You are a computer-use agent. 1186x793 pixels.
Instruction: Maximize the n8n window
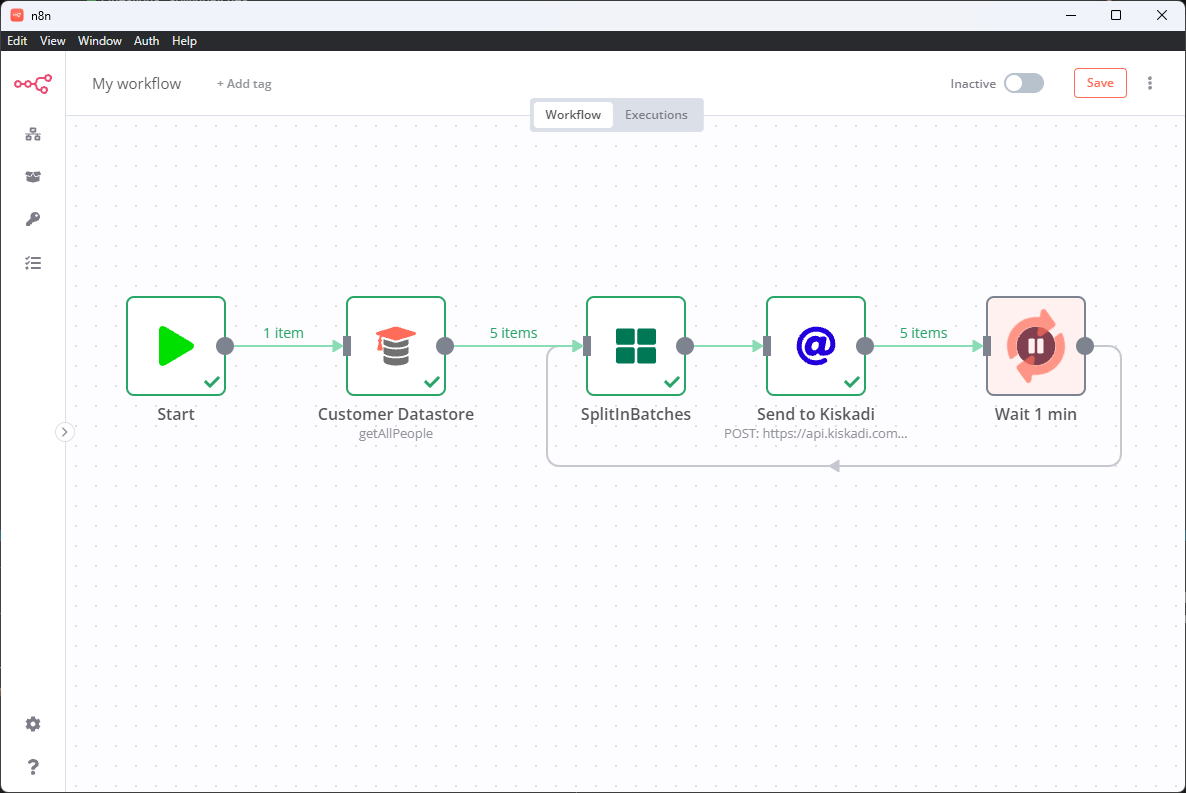[1116, 15]
